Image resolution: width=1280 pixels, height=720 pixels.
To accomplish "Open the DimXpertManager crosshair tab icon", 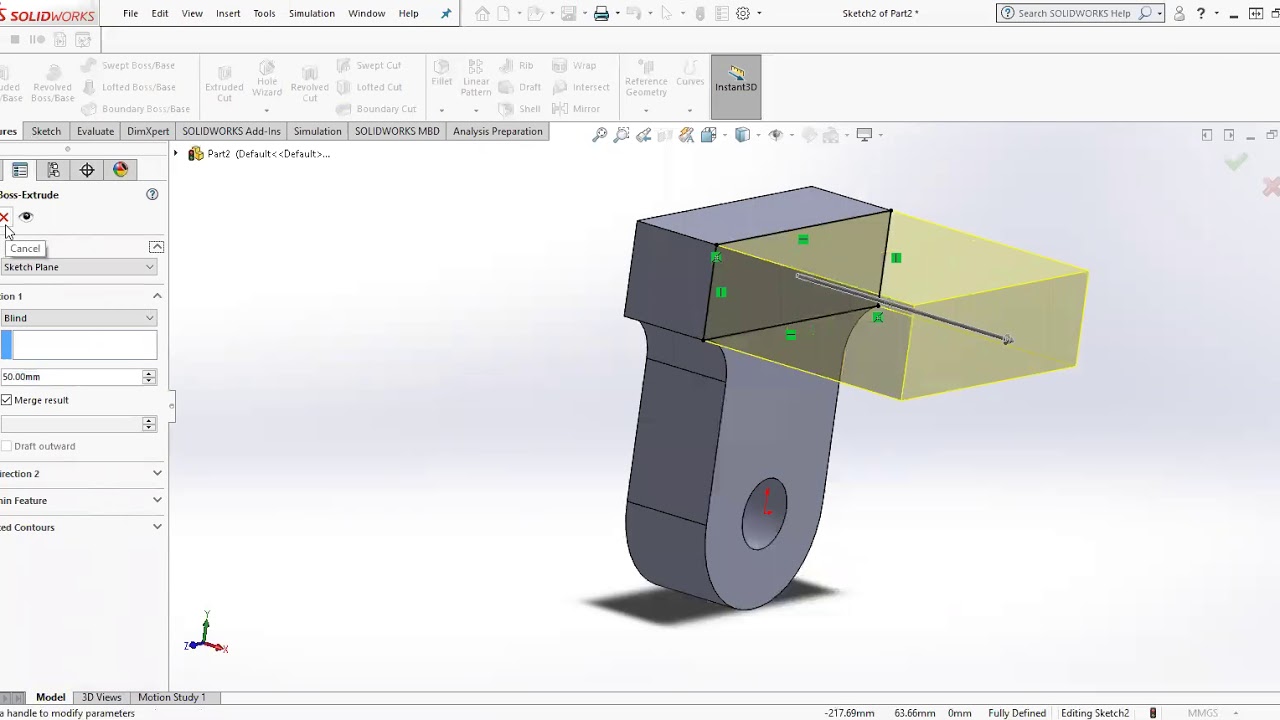I will point(87,170).
